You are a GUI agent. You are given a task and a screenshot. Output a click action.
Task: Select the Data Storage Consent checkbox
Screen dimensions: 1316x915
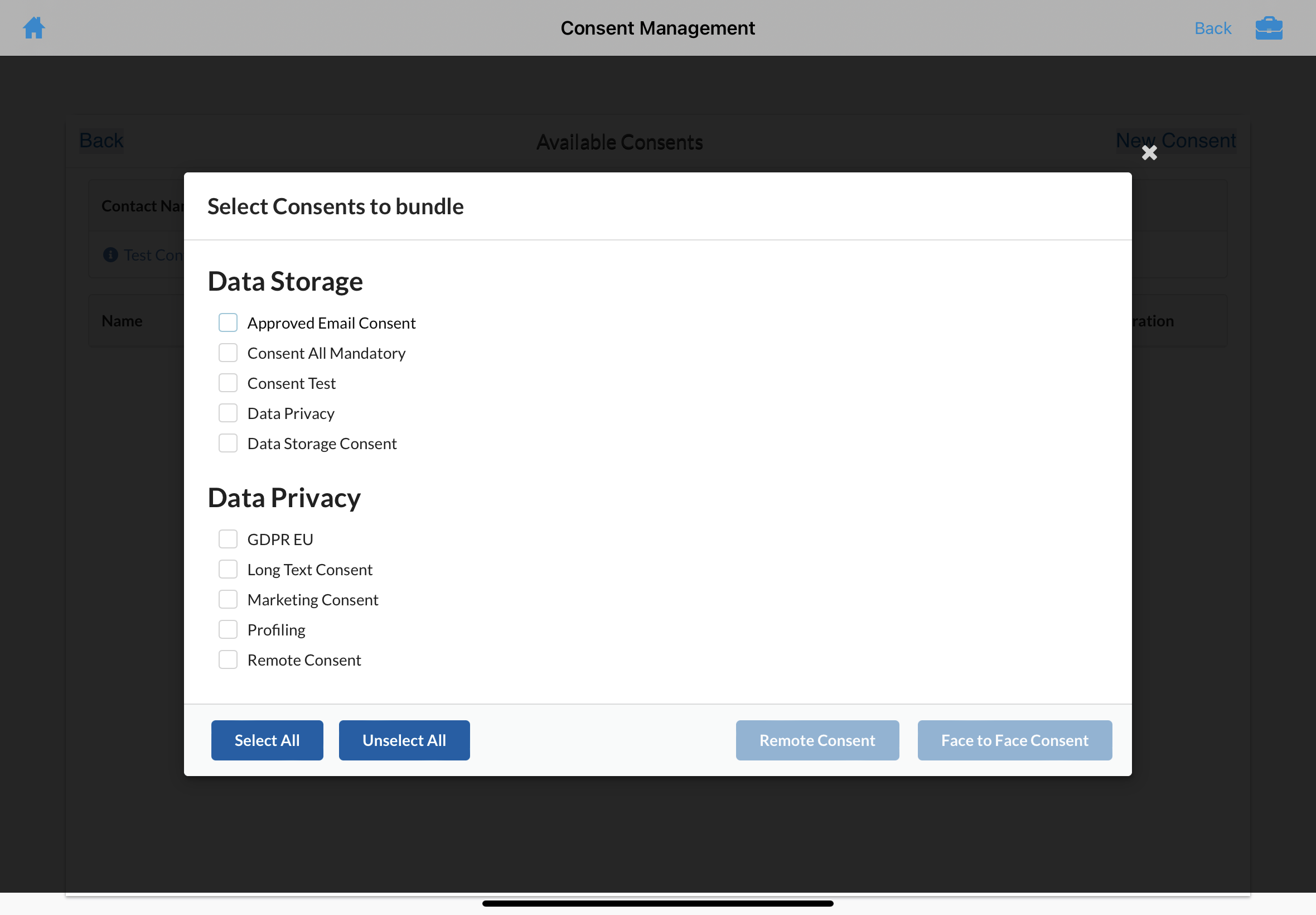coord(228,443)
